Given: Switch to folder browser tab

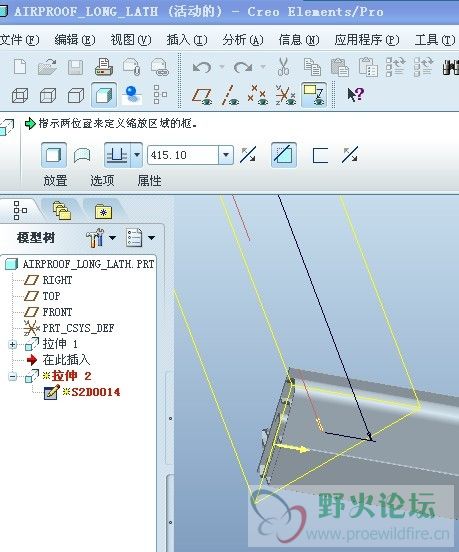Looking at the screenshot, I should pos(62,211).
